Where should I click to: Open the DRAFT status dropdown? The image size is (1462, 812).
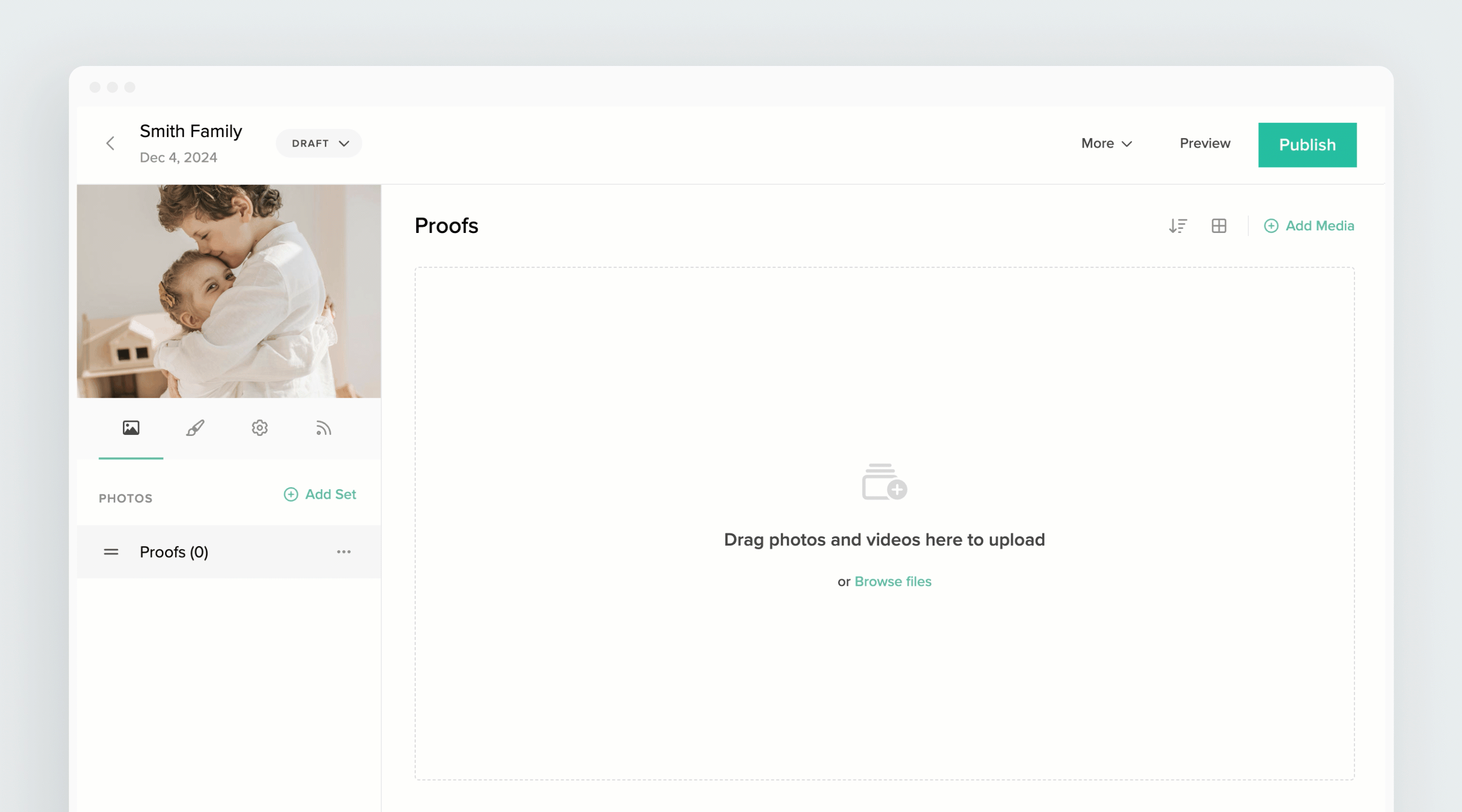[x=319, y=144]
